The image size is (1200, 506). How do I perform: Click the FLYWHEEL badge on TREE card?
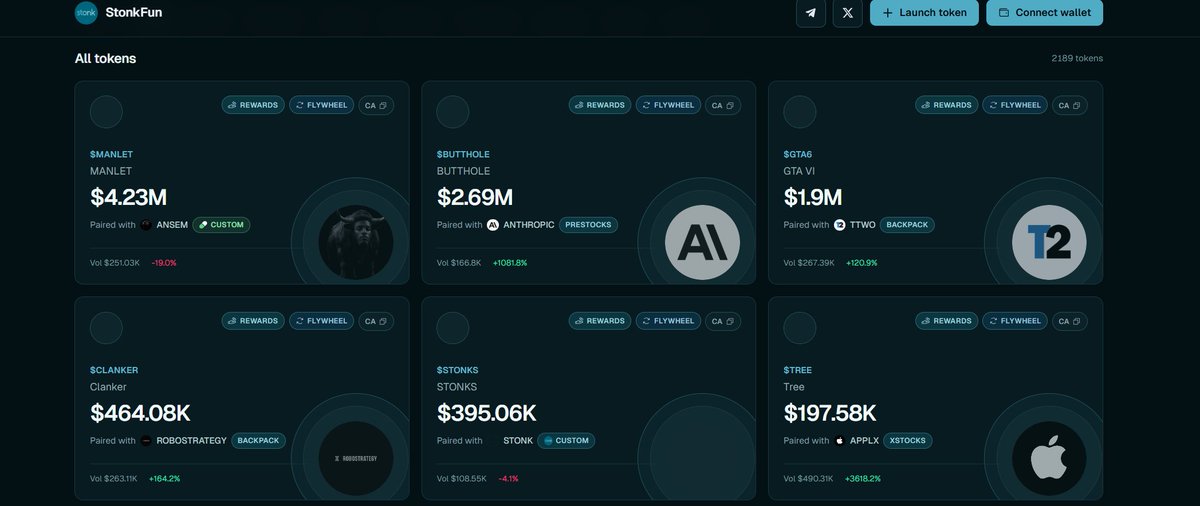1016,321
